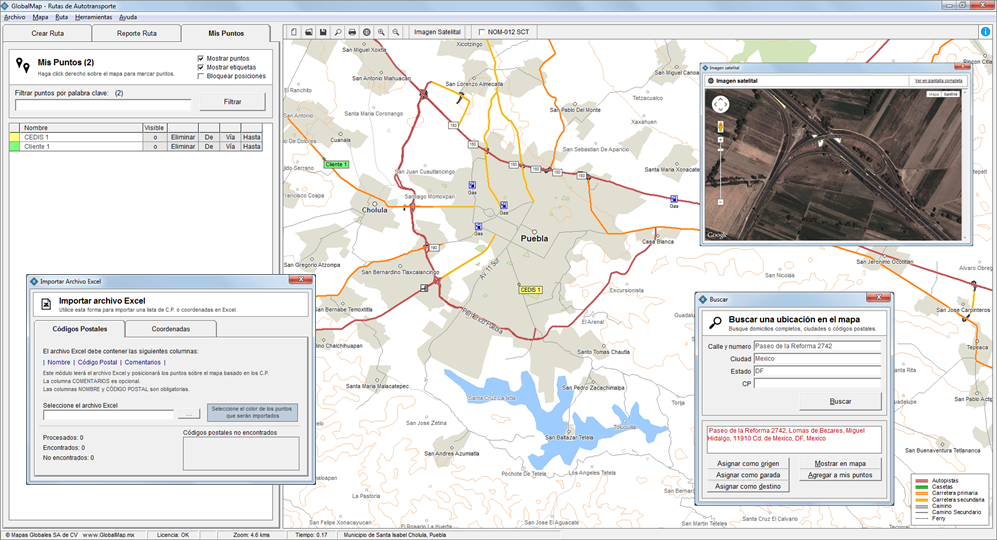Click the new document toolbar icon
The width and height of the screenshot is (997, 540).
tap(294, 32)
